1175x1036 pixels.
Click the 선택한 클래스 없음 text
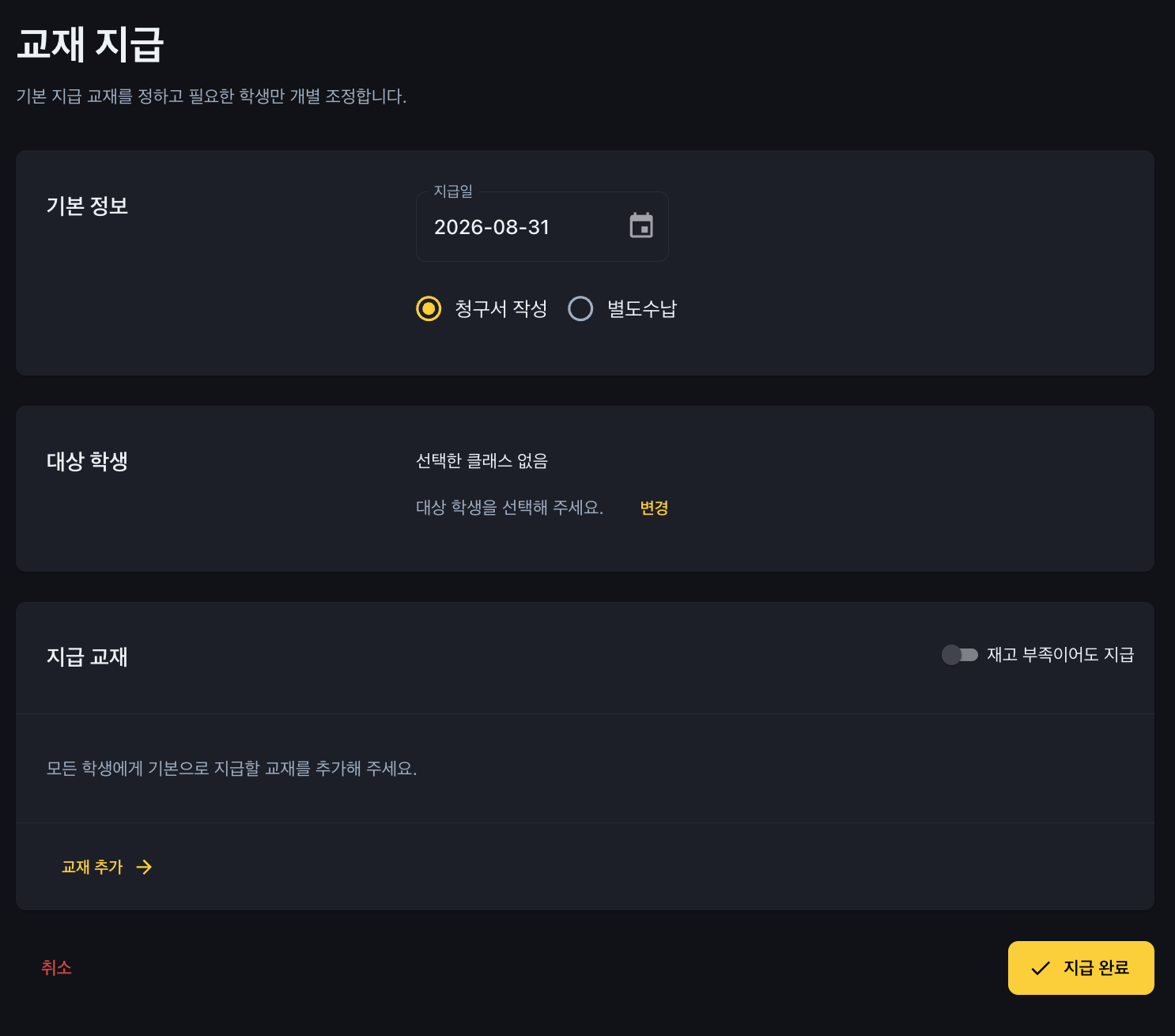[482, 461]
